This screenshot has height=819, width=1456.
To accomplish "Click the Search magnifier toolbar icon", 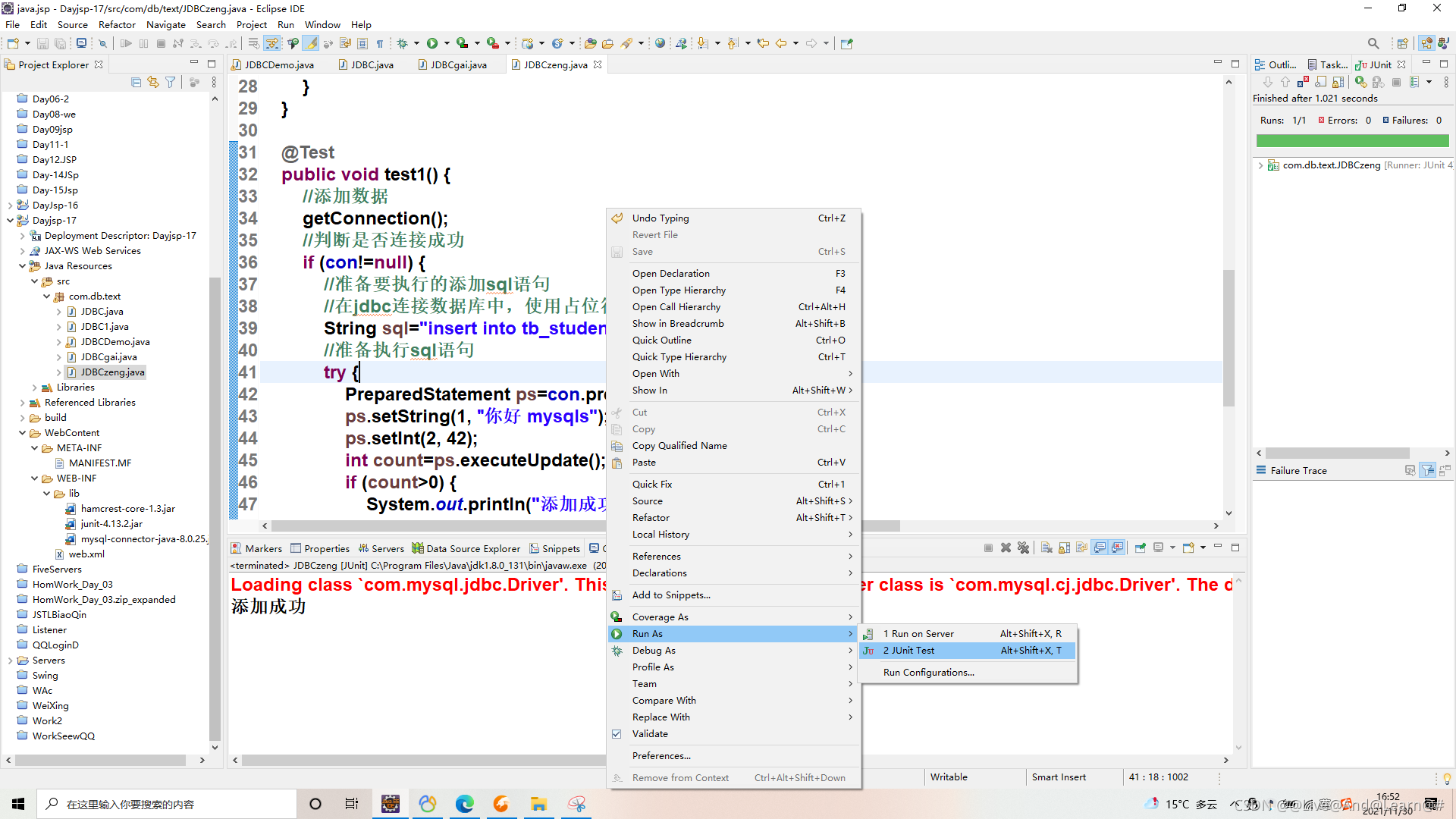I will (1373, 43).
